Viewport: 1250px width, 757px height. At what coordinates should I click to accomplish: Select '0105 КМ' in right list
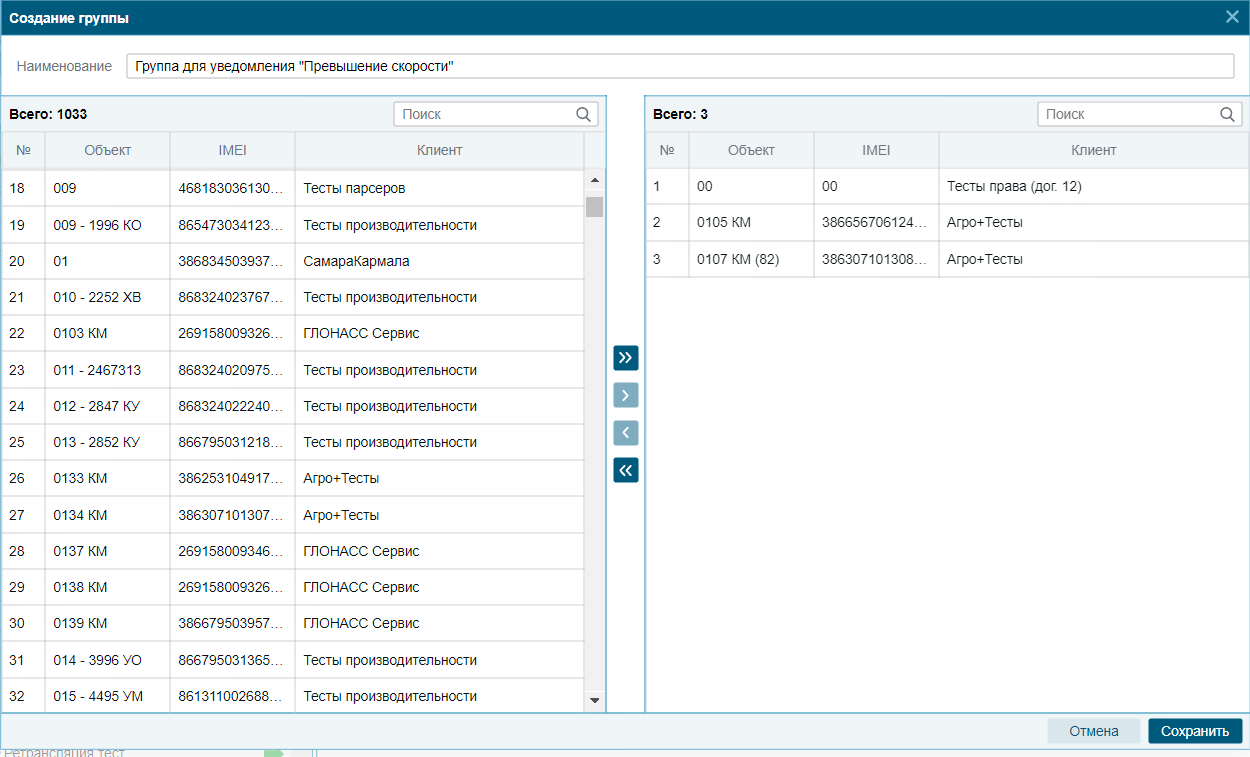click(947, 222)
